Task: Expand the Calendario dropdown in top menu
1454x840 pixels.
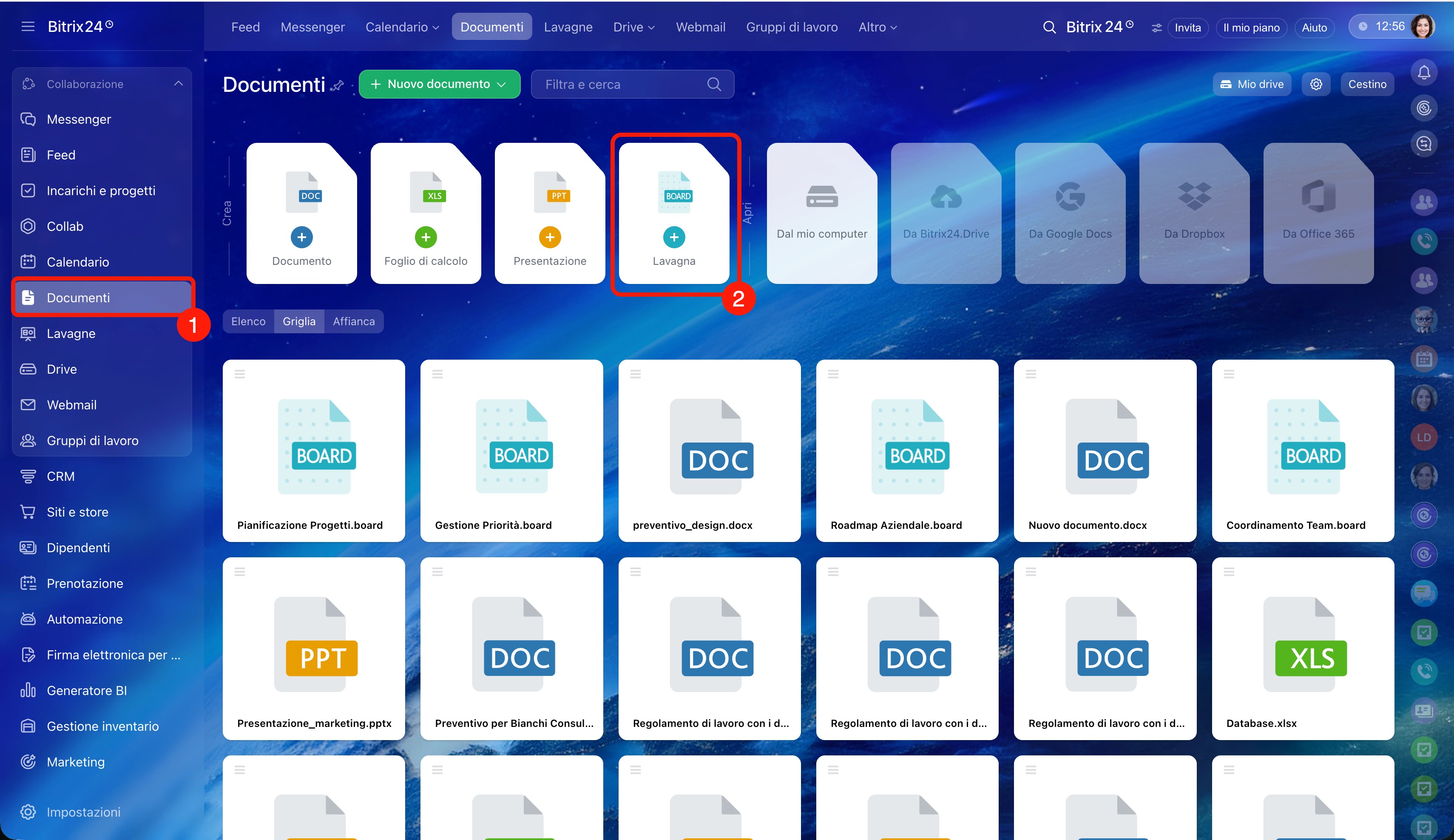Action: pyautogui.click(x=436, y=28)
